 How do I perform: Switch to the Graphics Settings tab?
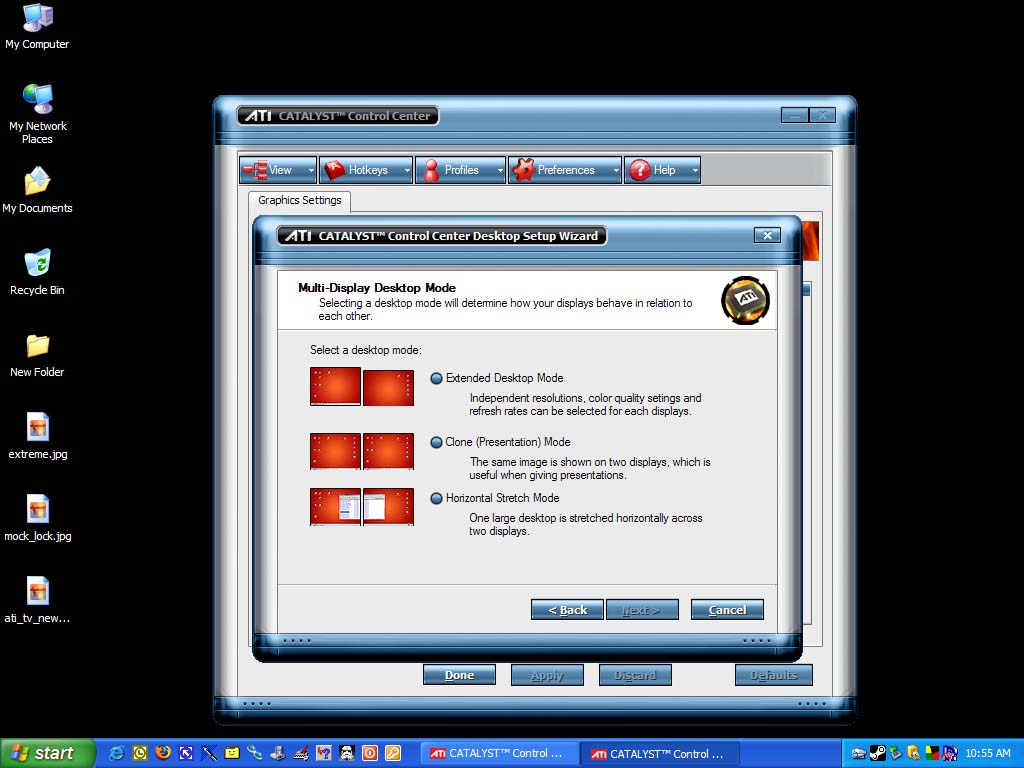tap(300, 200)
